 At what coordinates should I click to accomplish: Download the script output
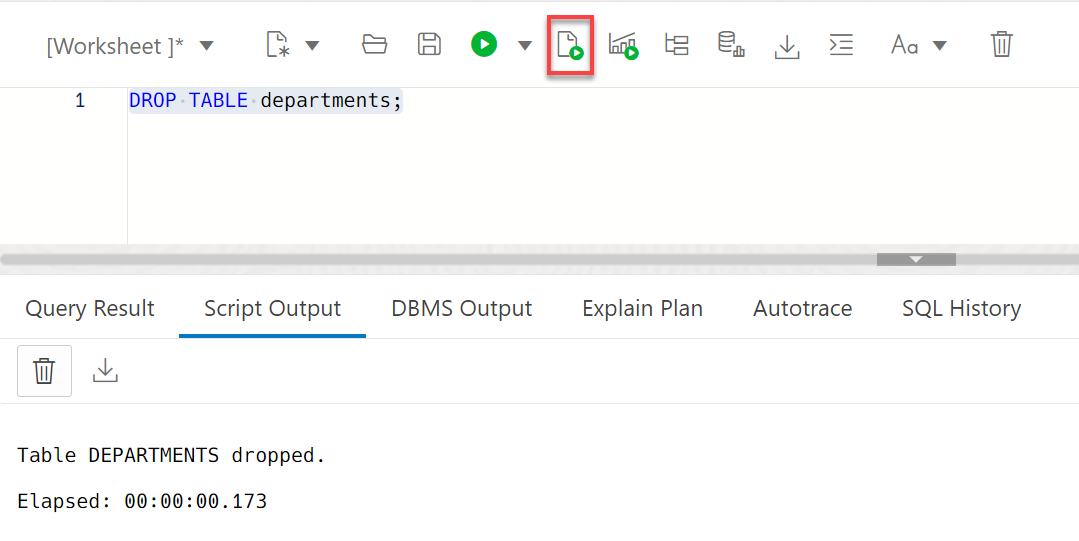click(105, 371)
